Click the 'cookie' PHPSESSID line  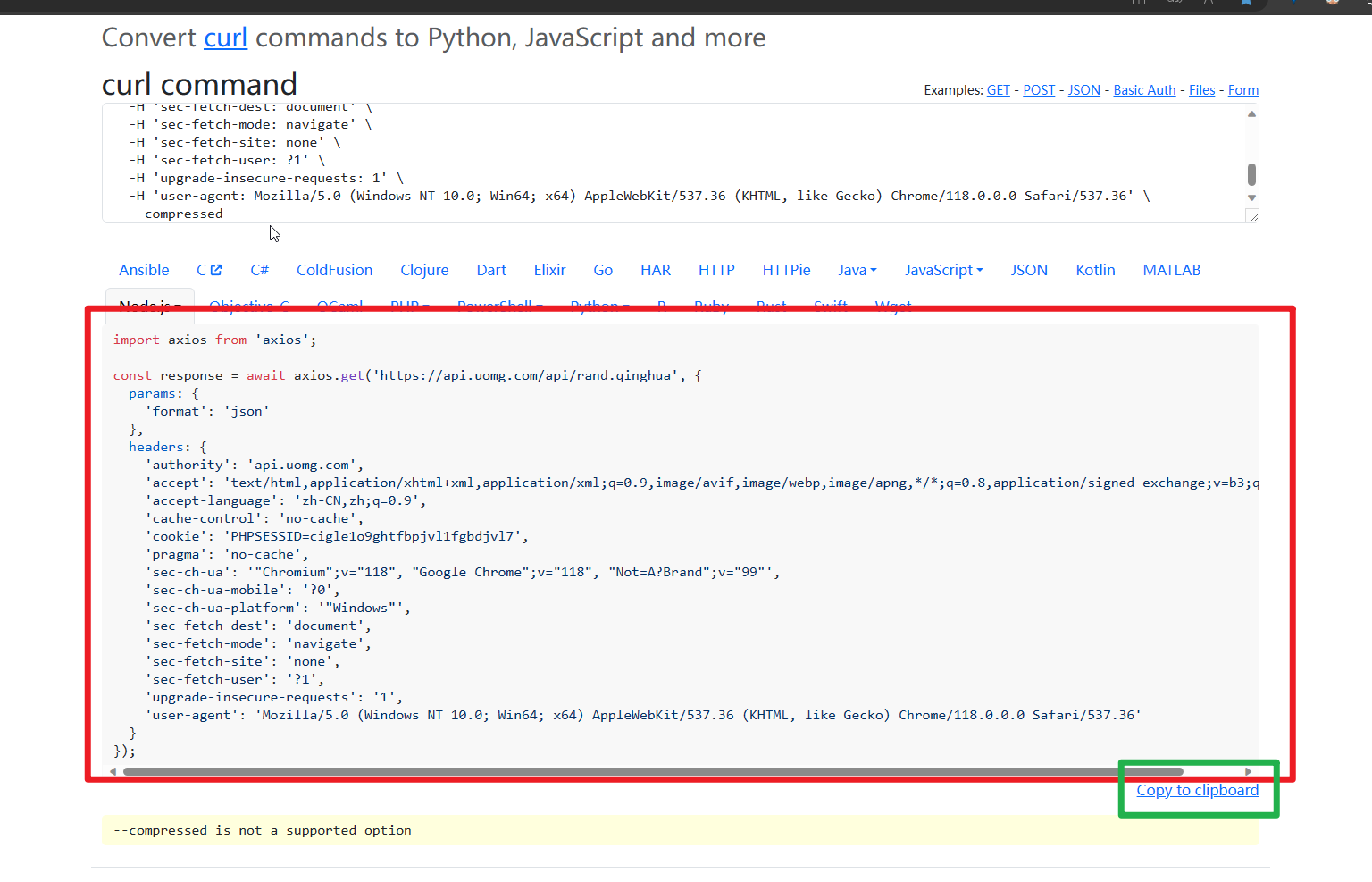point(337,536)
